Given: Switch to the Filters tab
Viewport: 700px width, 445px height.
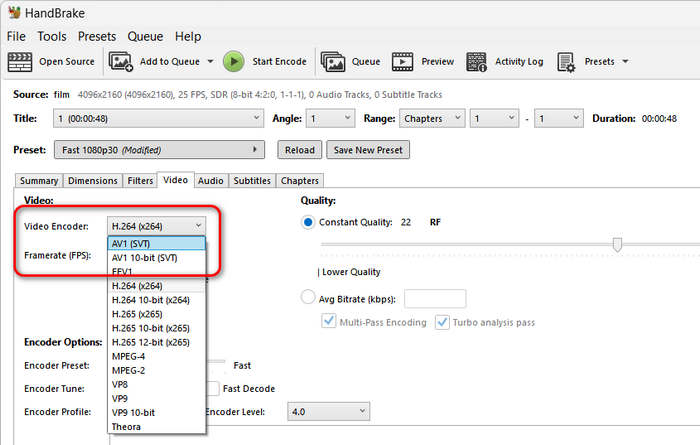Looking at the screenshot, I should tap(140, 181).
